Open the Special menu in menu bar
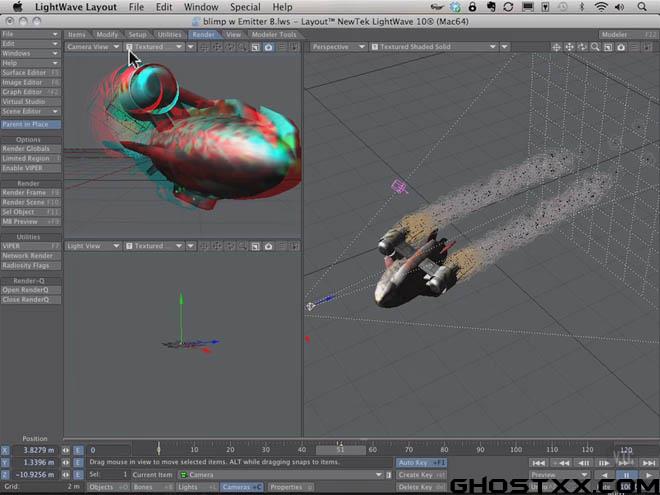Viewport: 660px width, 495px height. pos(245,7)
